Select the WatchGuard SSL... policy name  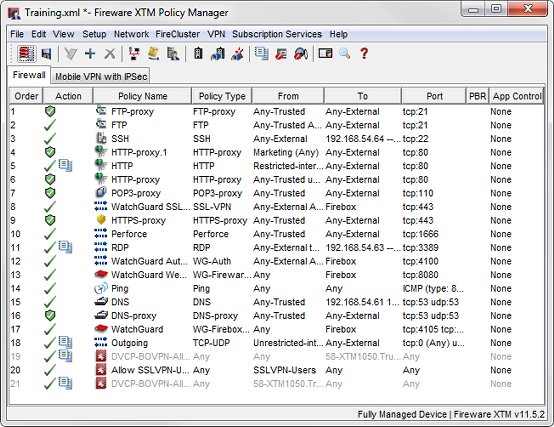(x=151, y=207)
